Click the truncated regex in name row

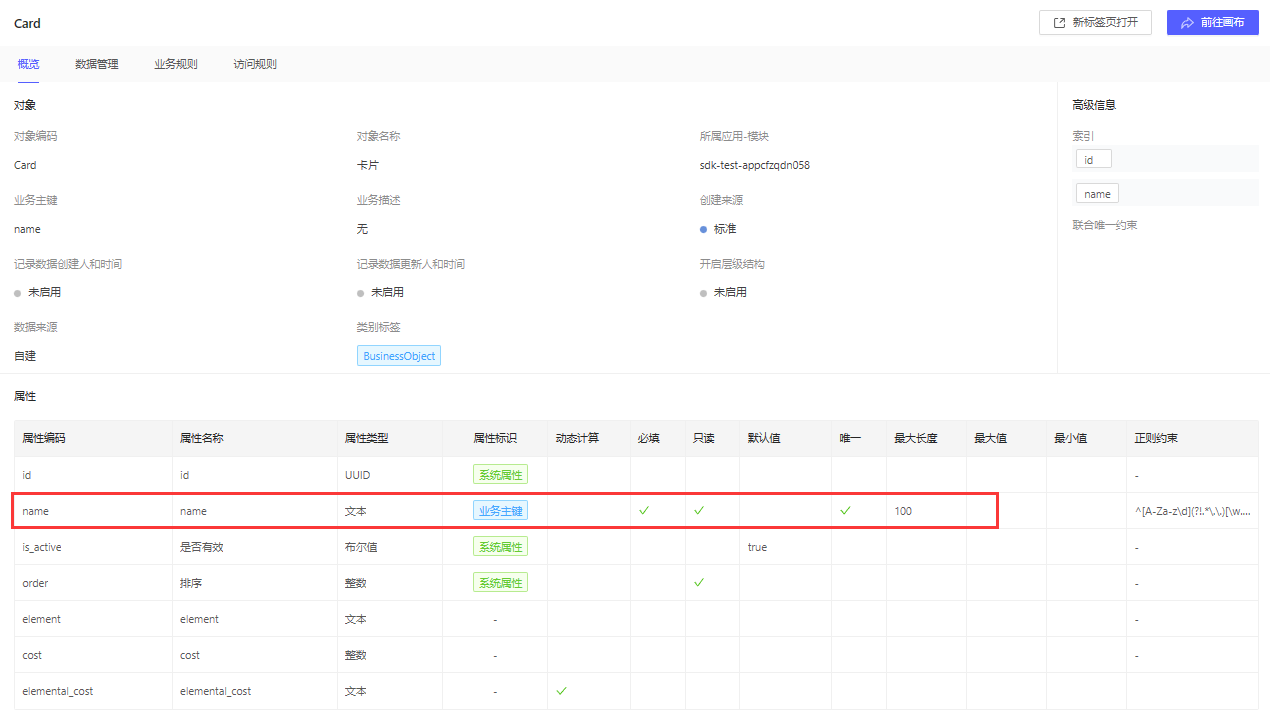[1191, 511]
